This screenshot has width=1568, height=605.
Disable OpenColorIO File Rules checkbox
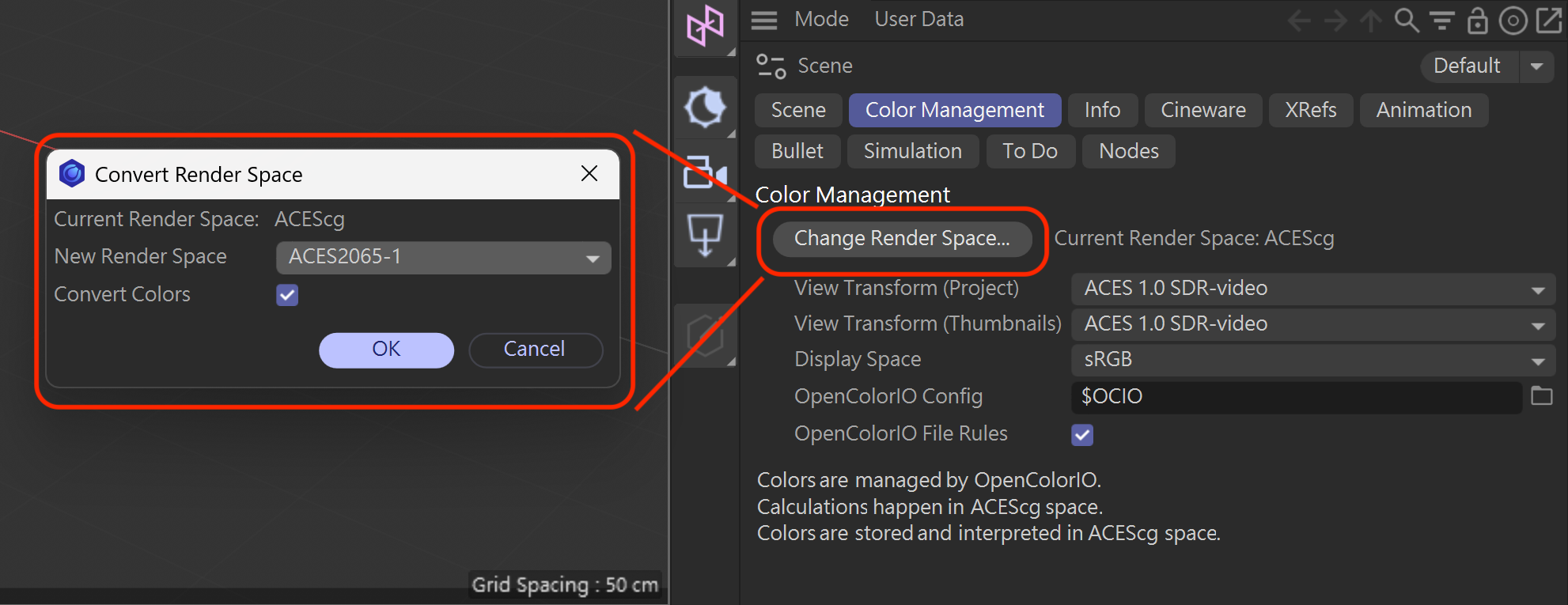coord(1082,434)
